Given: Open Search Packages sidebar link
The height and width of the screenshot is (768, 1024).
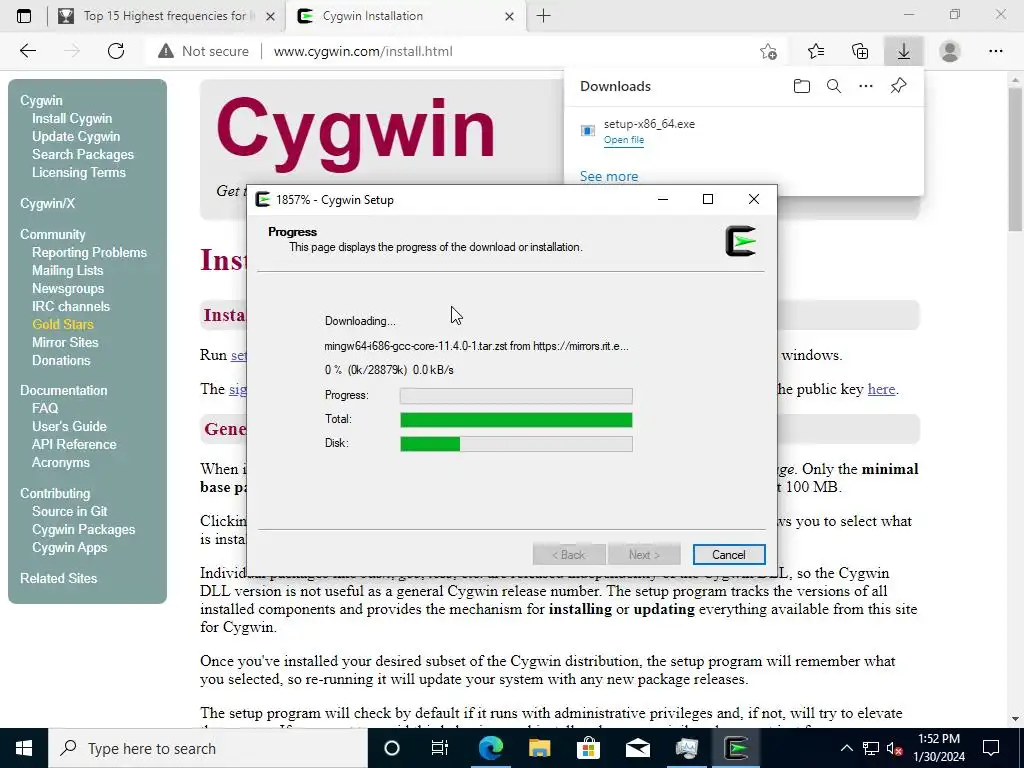Looking at the screenshot, I should [x=83, y=154].
